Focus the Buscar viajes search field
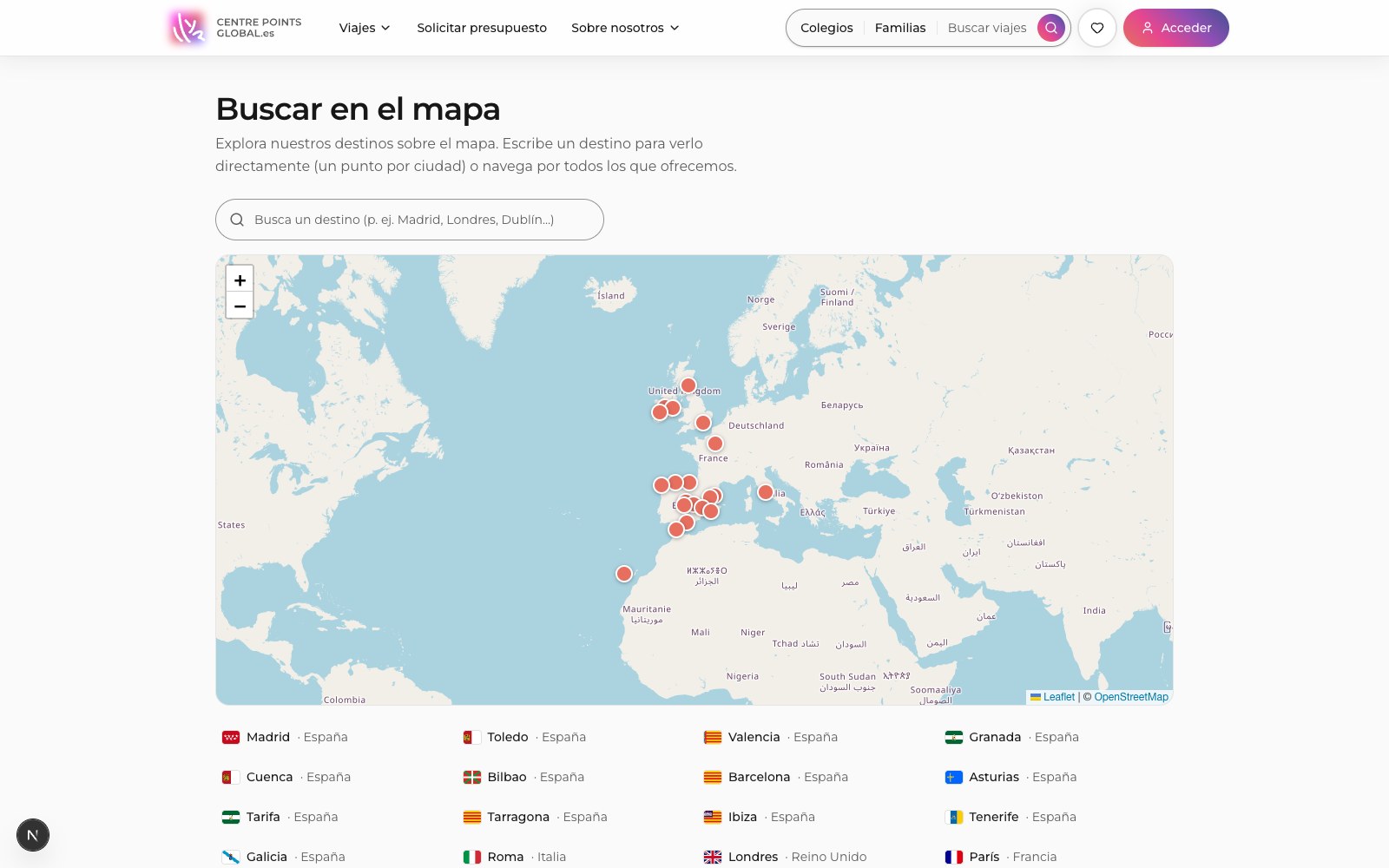The image size is (1389, 868). [x=987, y=28]
